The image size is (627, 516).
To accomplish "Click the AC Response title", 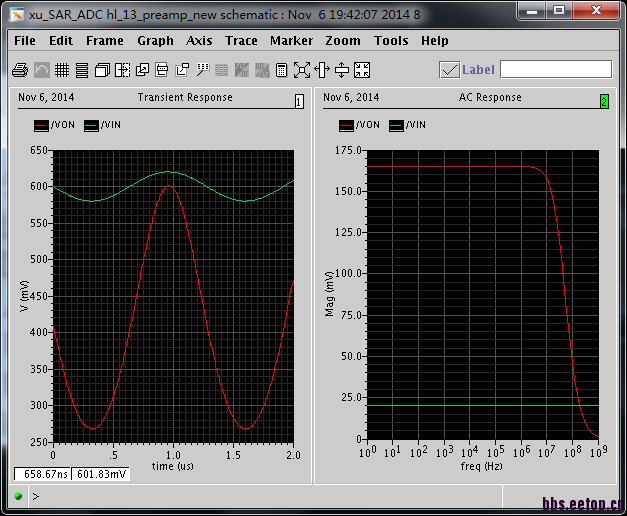I will pyautogui.click(x=490, y=97).
